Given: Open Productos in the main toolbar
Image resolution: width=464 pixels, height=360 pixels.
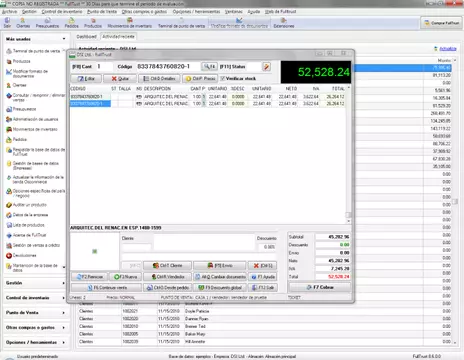Looking at the screenshot, I should (93, 23).
